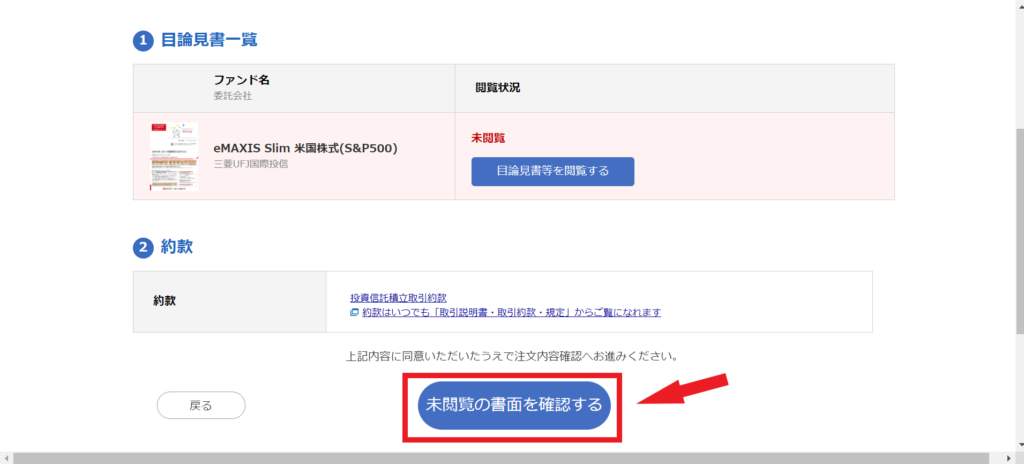Image resolution: width=1024 pixels, height=464 pixels.
Task: Go back with the 戻る button
Action: [x=201, y=405]
